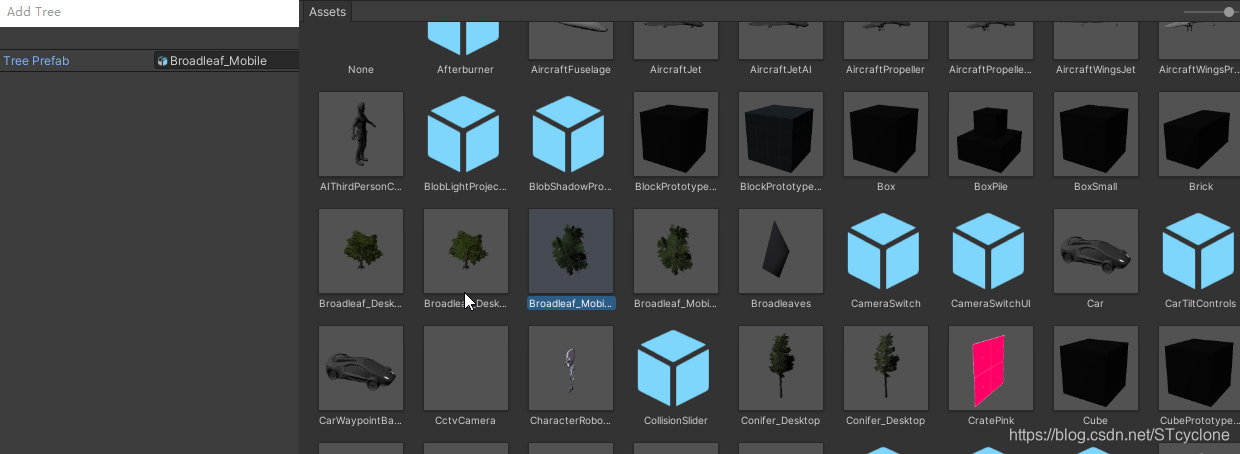
Task: Click the AircraftFuselage asset label
Action: tap(570, 70)
